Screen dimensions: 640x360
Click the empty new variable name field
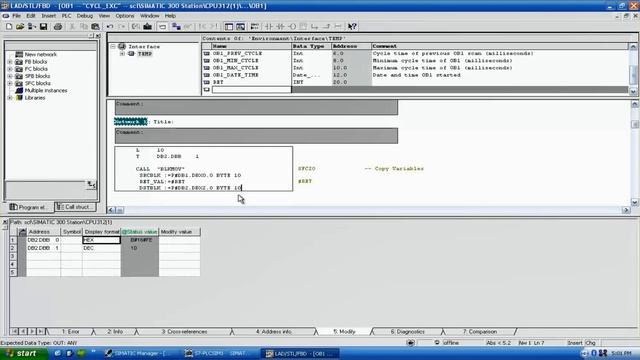(x=251, y=89)
